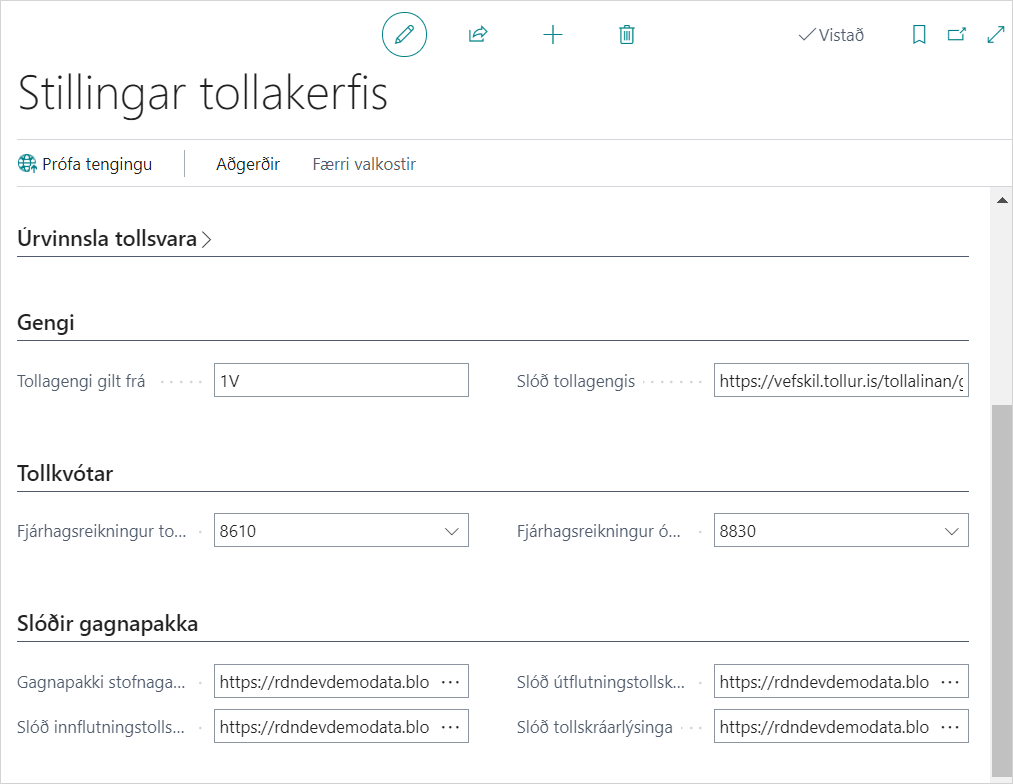The height and width of the screenshot is (784, 1013).
Task: Click the Prófa tengingu globe action
Action: click(86, 164)
